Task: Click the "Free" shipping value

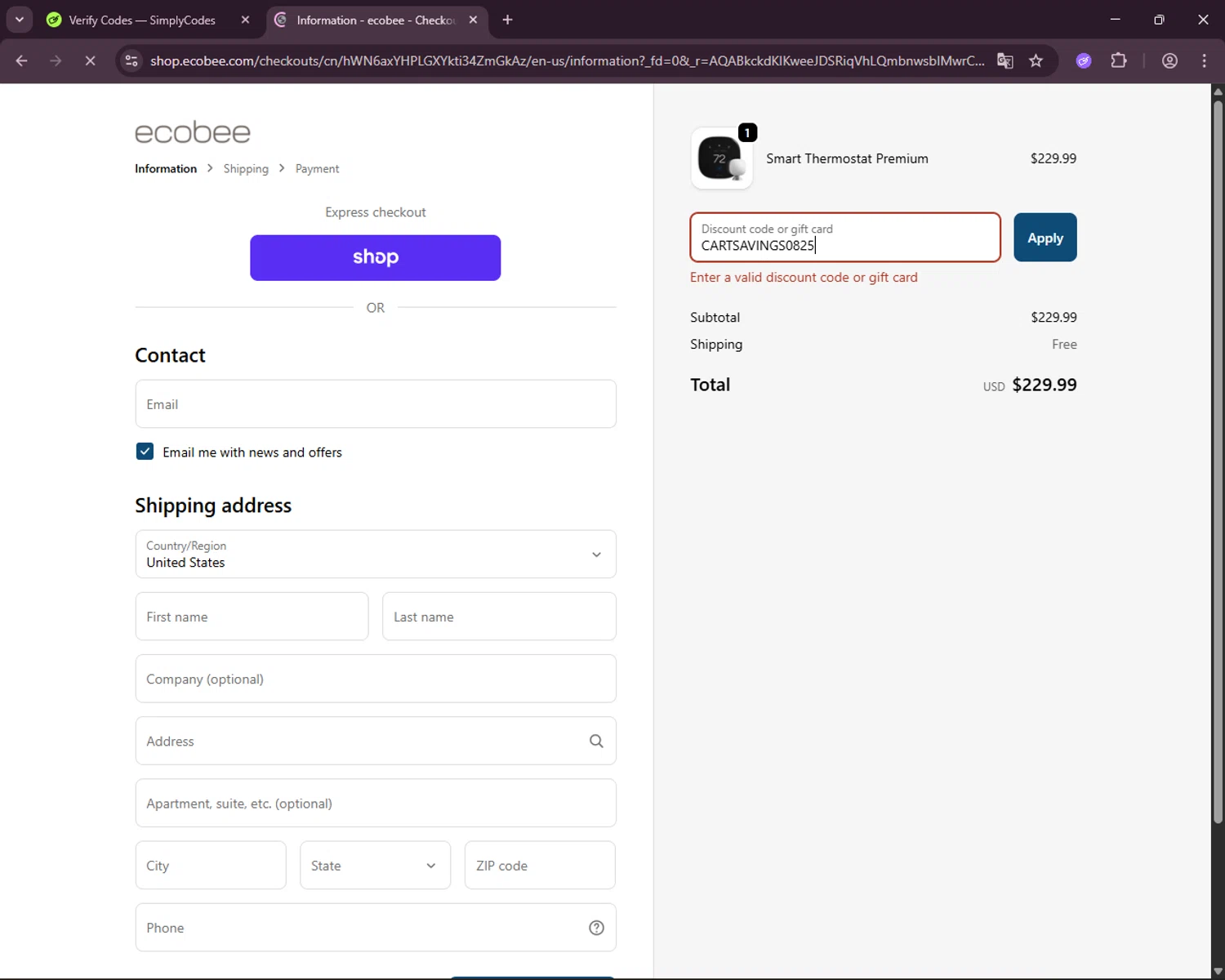Action: coord(1064,345)
